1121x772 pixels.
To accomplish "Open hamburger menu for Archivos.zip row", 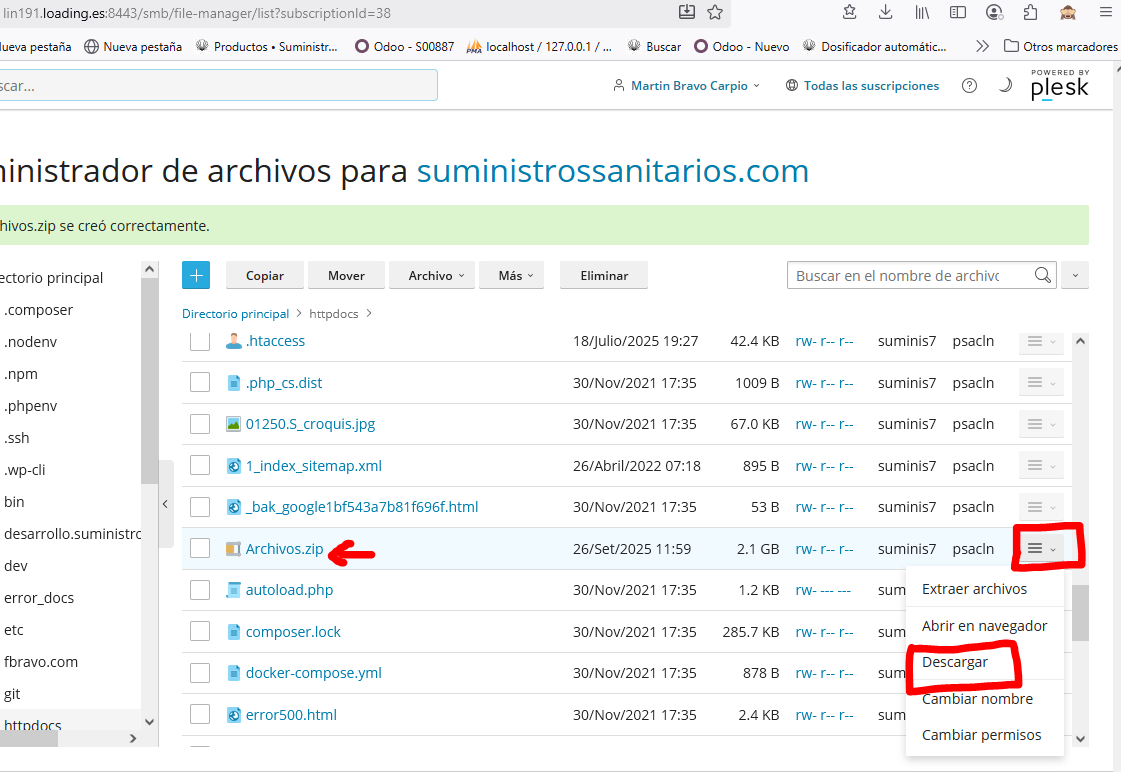I will 1040,549.
